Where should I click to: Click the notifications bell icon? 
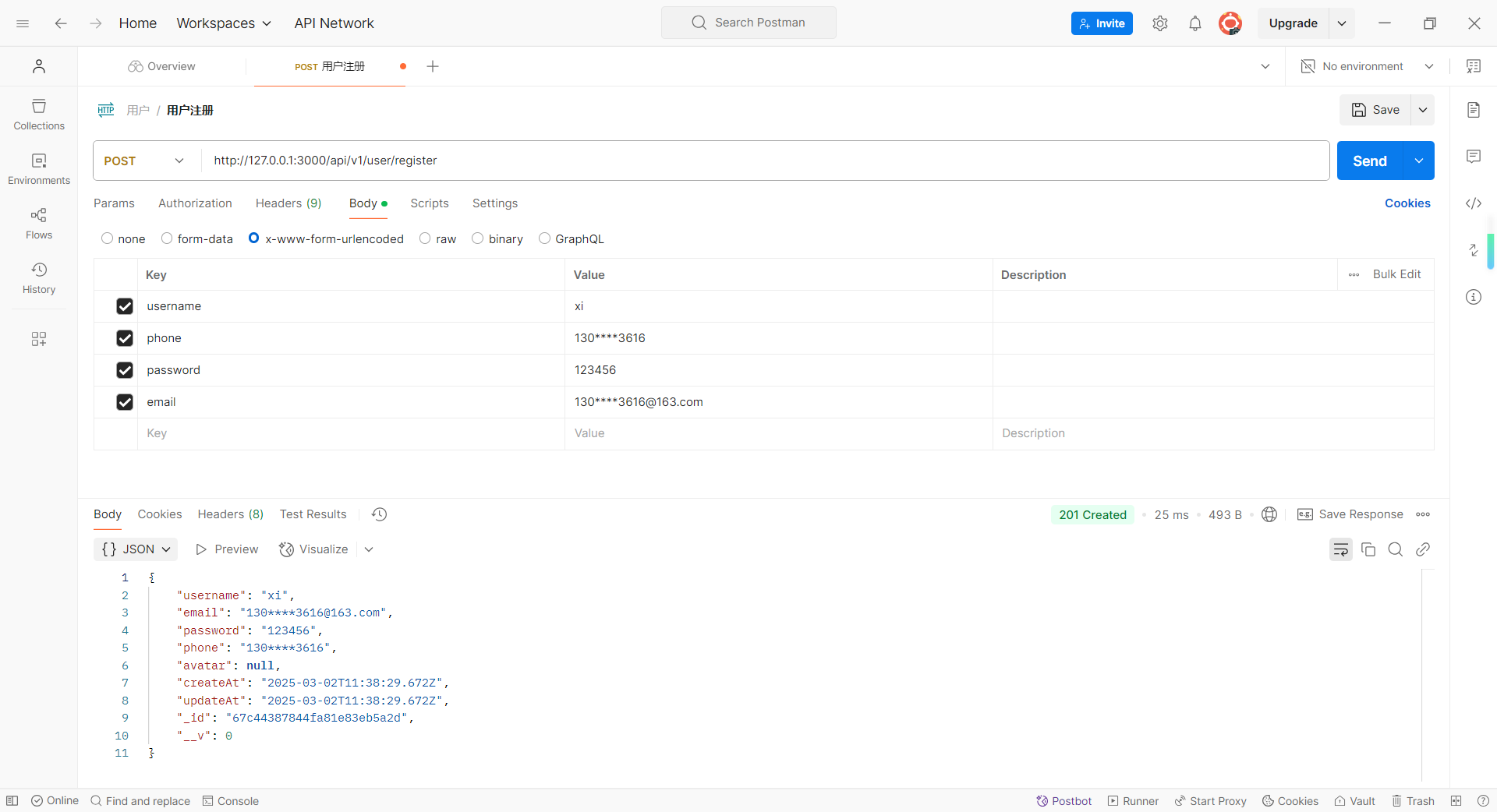pyautogui.click(x=1194, y=23)
